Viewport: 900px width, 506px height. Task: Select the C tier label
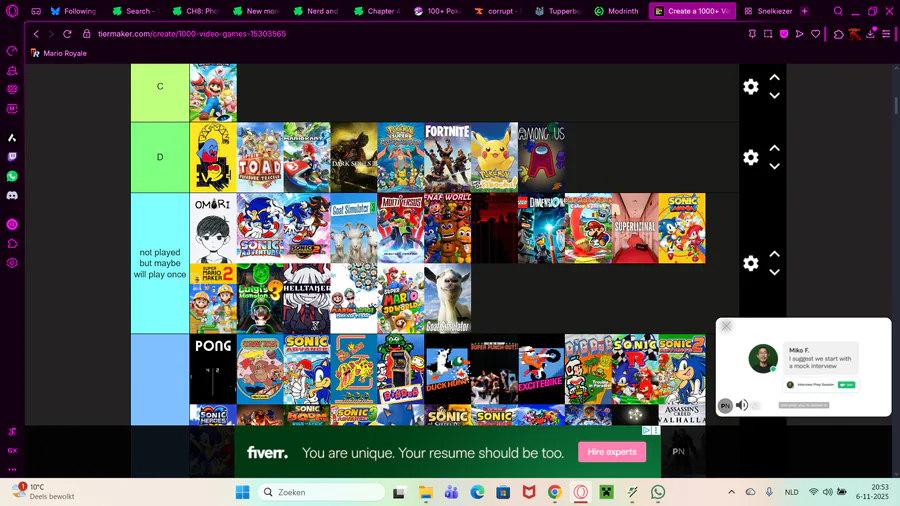pyautogui.click(x=160, y=87)
